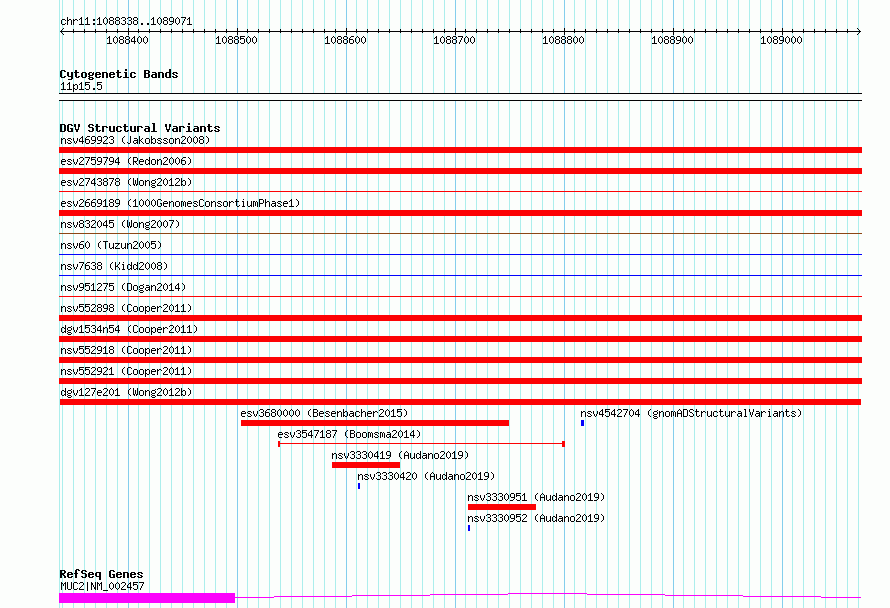Screen dimensions: 890x608
Task: Click the magenta MUC2 exon block
Action: [x=147, y=598]
